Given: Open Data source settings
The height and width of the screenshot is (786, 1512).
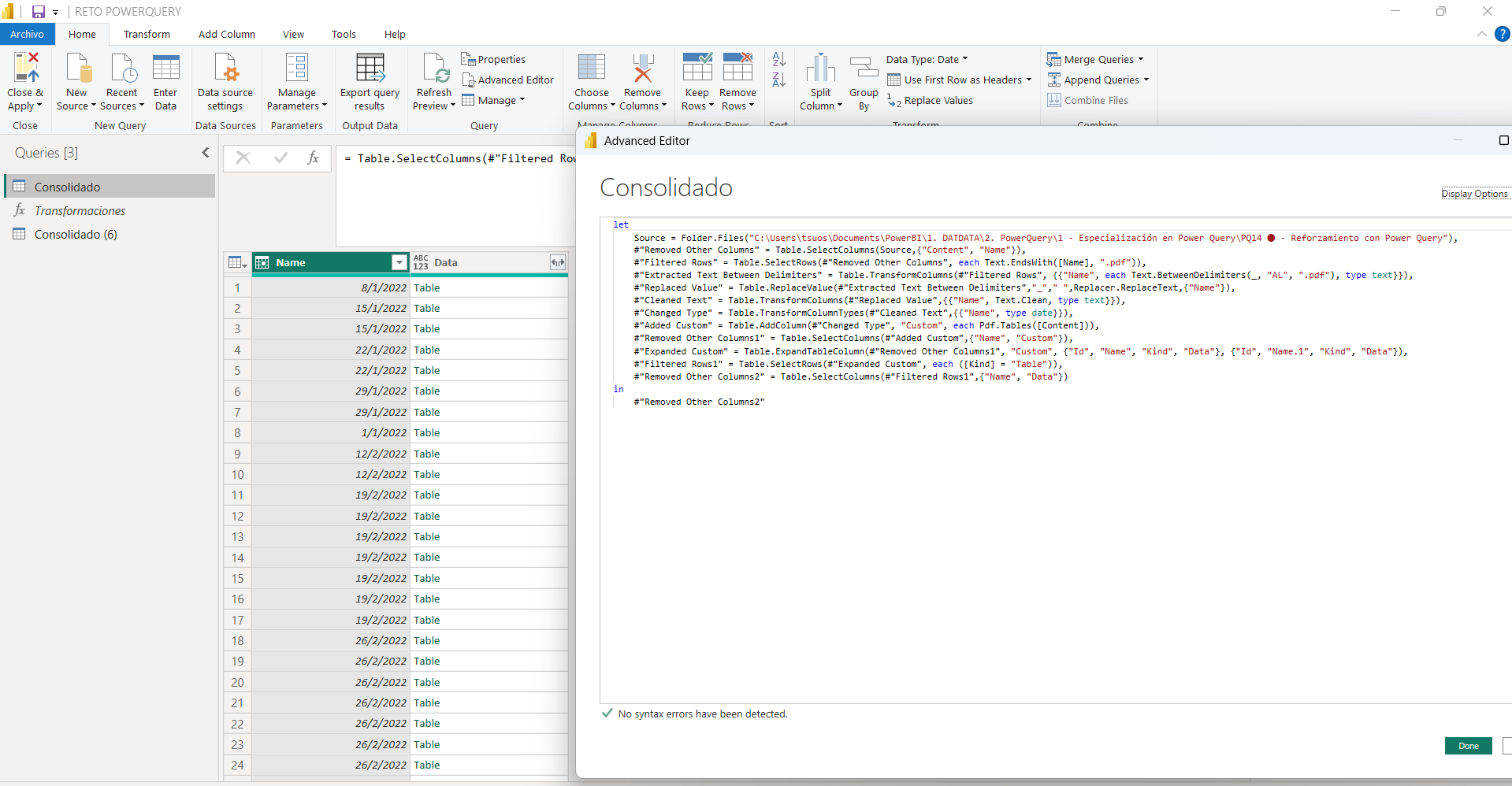Looking at the screenshot, I should (x=225, y=69).
